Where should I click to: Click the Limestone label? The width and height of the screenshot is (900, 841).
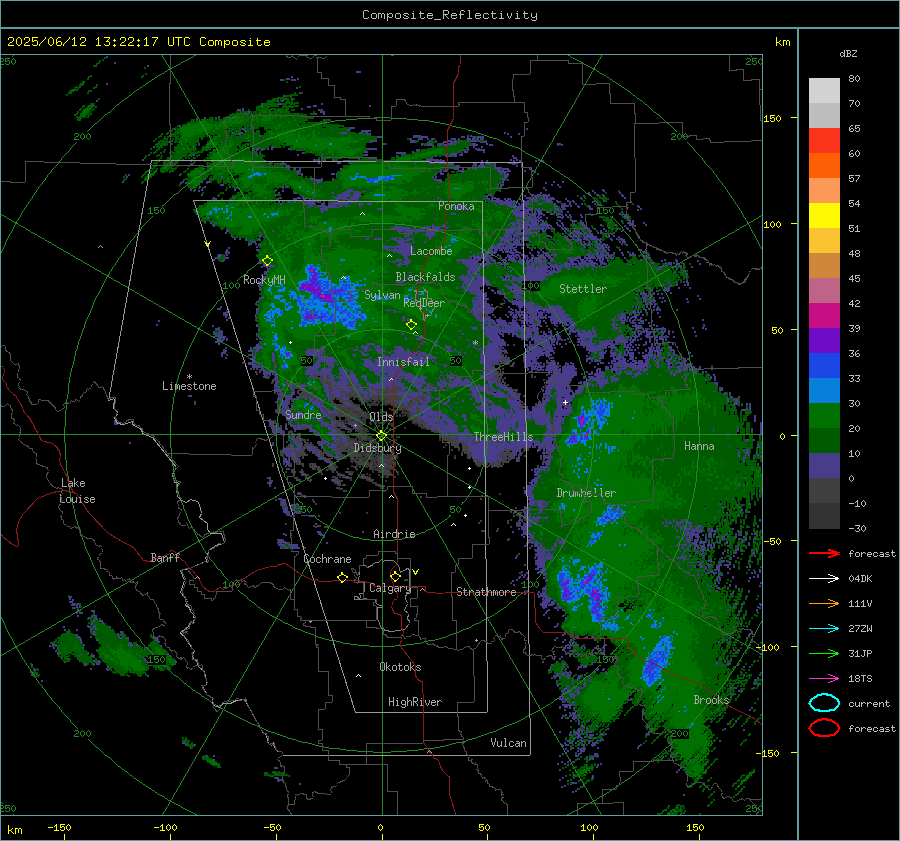(x=189, y=386)
